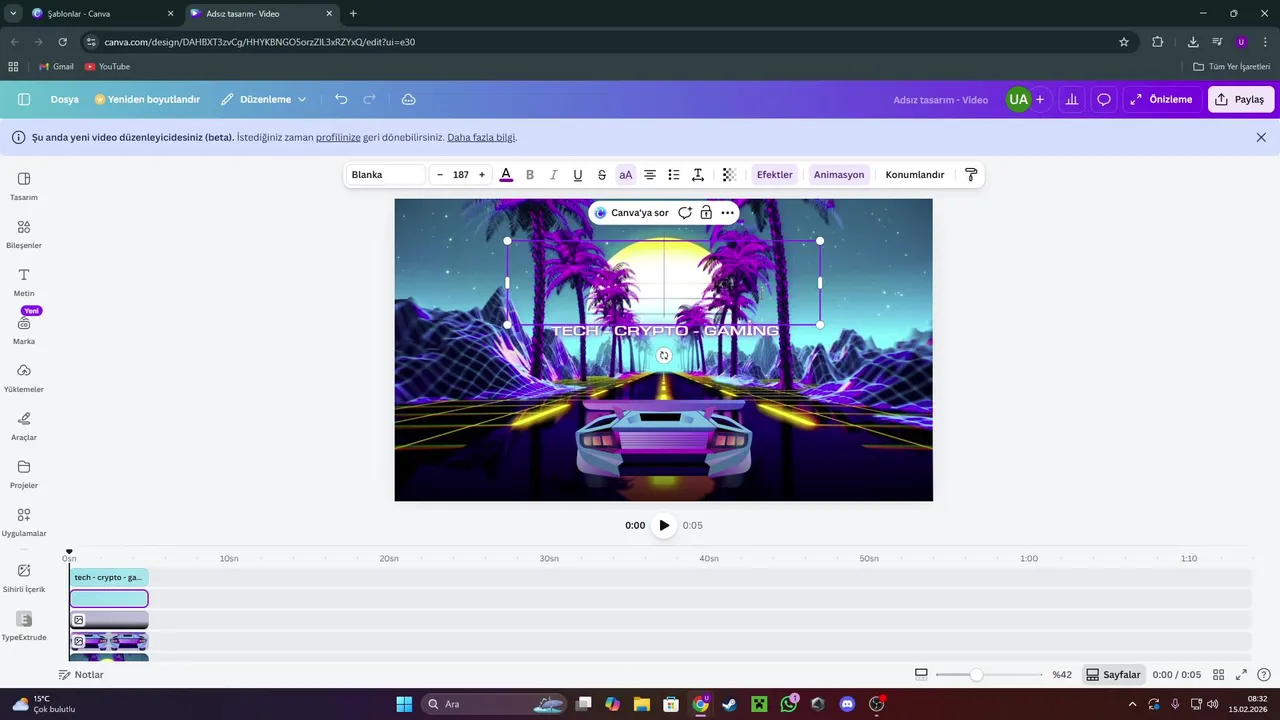Open the Animasyon options
Screen dimensions: 1280x720
point(839,175)
